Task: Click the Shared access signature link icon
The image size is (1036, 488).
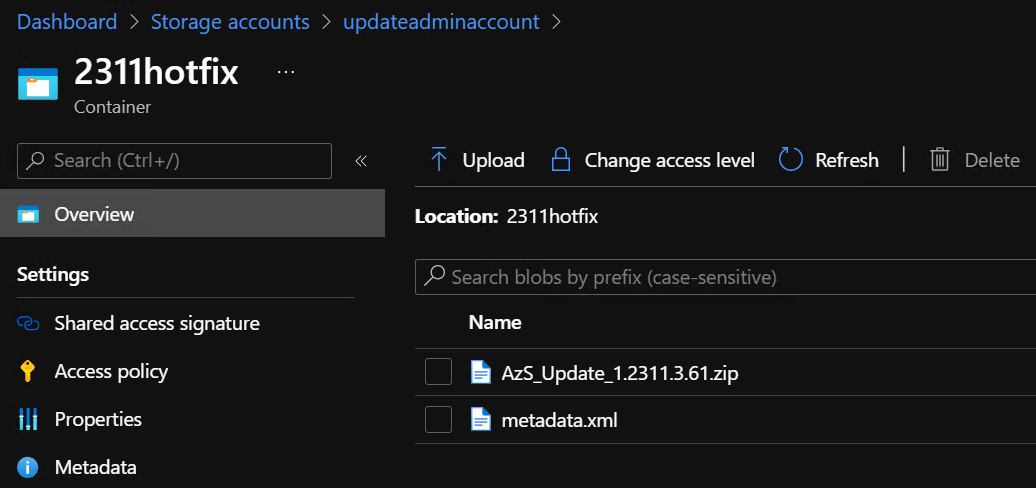Action: 28,324
